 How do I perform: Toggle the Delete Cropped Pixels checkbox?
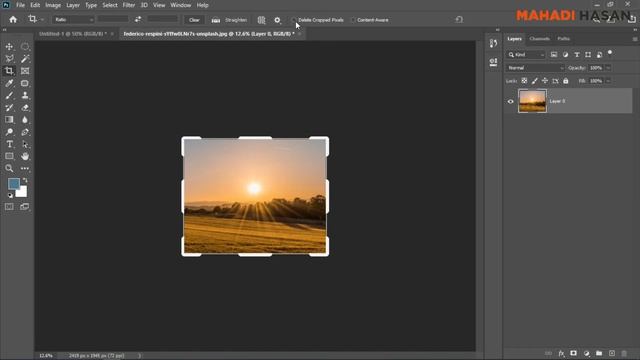coord(293,20)
